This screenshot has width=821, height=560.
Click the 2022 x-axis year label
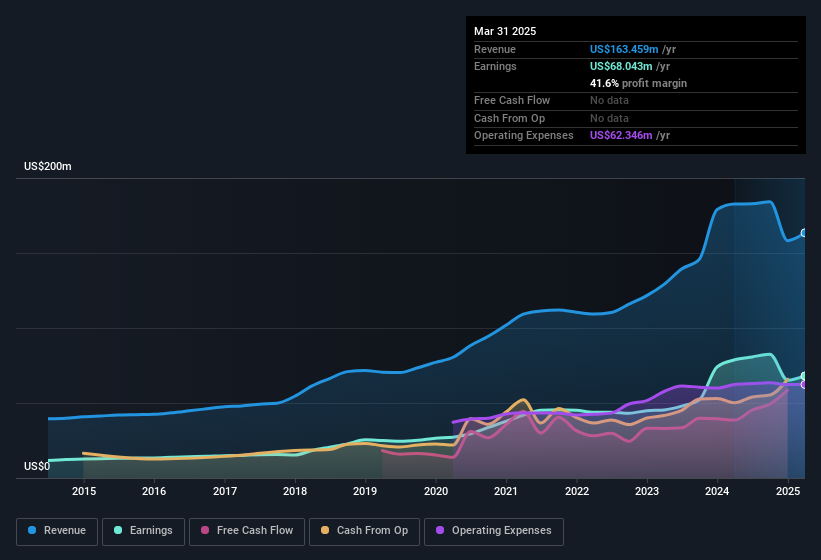click(x=576, y=491)
